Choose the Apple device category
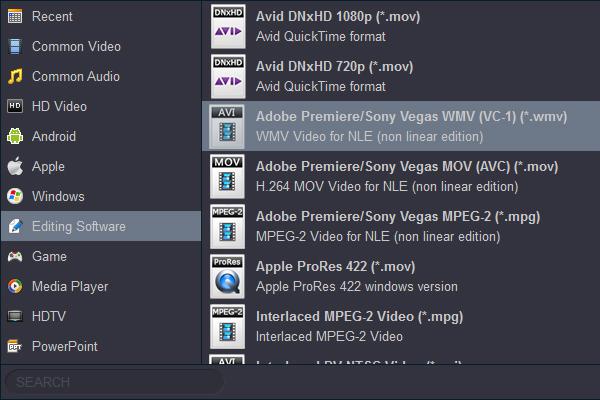The image size is (600, 400). (x=101, y=166)
